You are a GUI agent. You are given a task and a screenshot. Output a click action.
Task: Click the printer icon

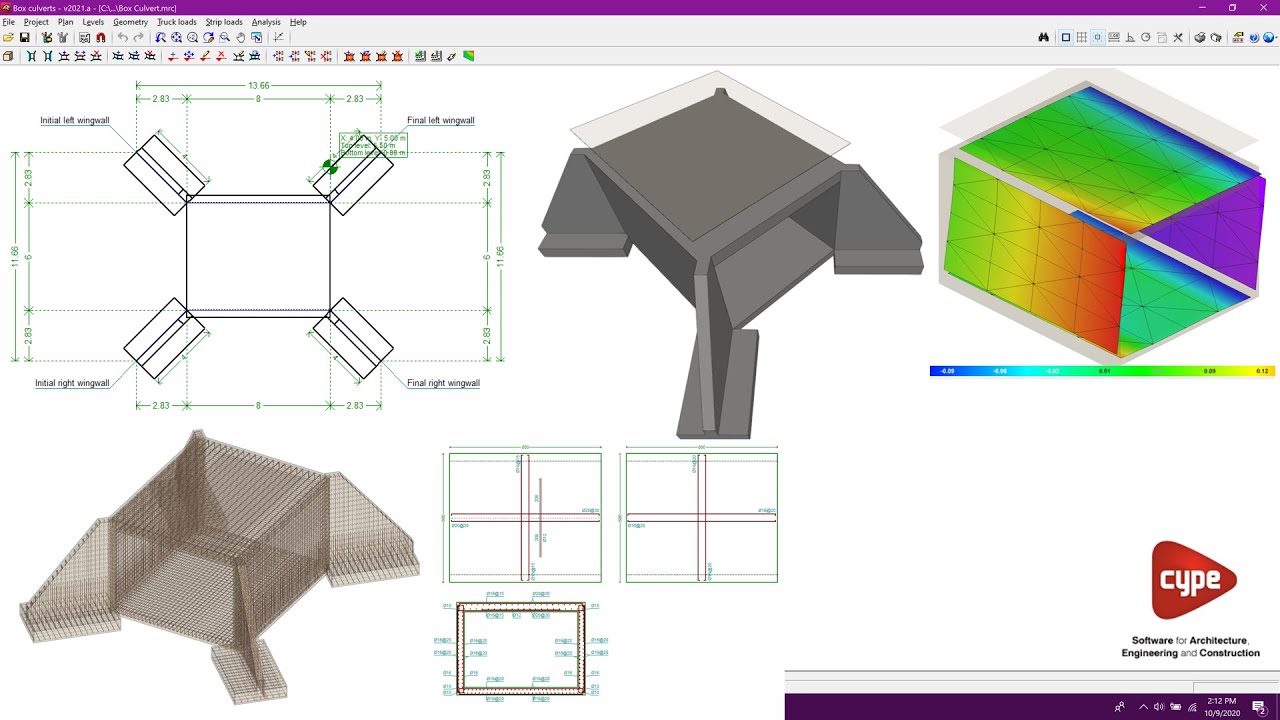1199,38
